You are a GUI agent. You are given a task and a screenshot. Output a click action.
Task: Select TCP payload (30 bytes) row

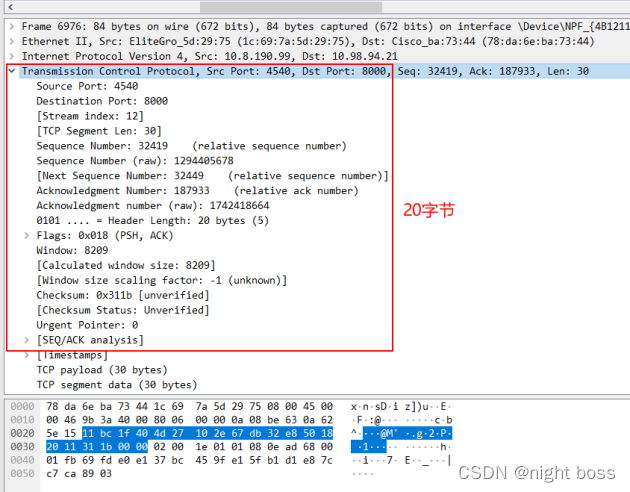click(102, 370)
